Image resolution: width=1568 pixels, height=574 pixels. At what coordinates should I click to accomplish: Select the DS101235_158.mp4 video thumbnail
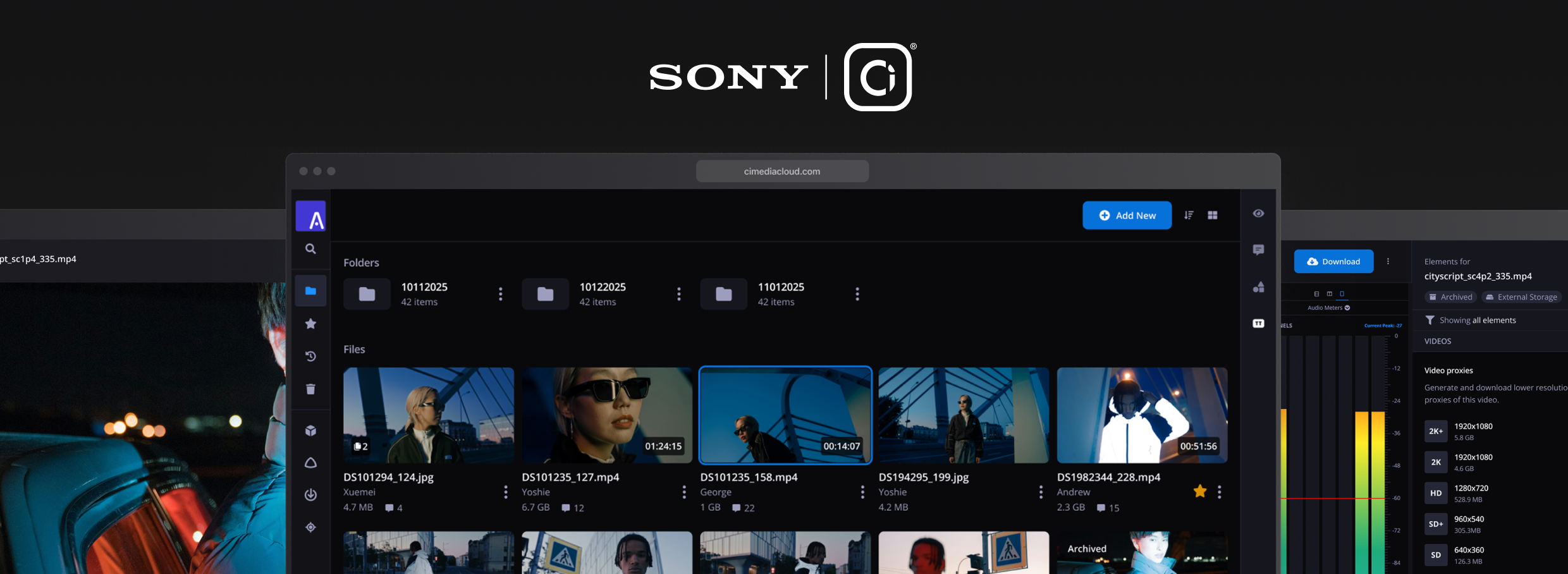click(785, 415)
